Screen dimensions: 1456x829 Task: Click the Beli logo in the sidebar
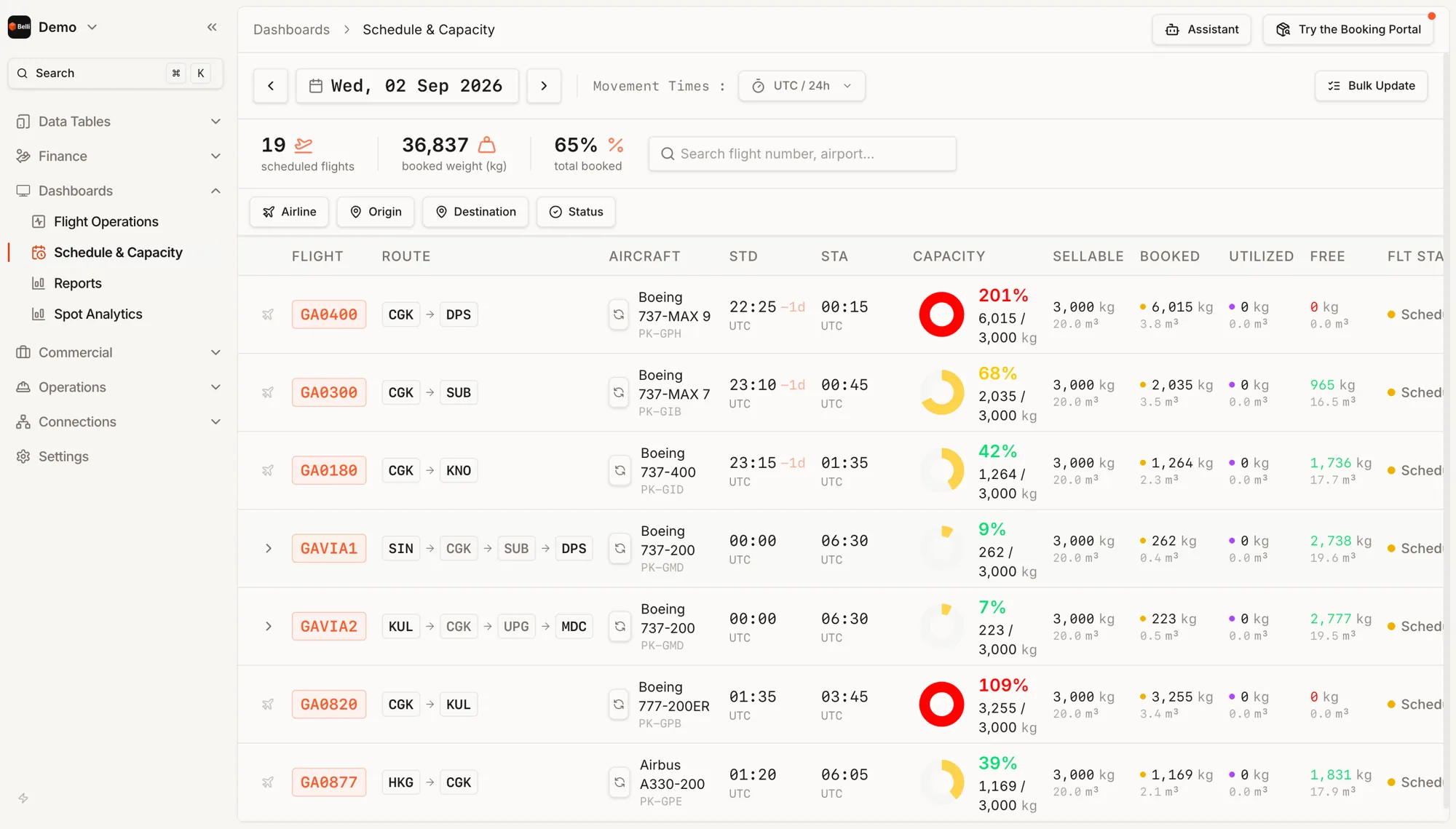pyautogui.click(x=19, y=27)
